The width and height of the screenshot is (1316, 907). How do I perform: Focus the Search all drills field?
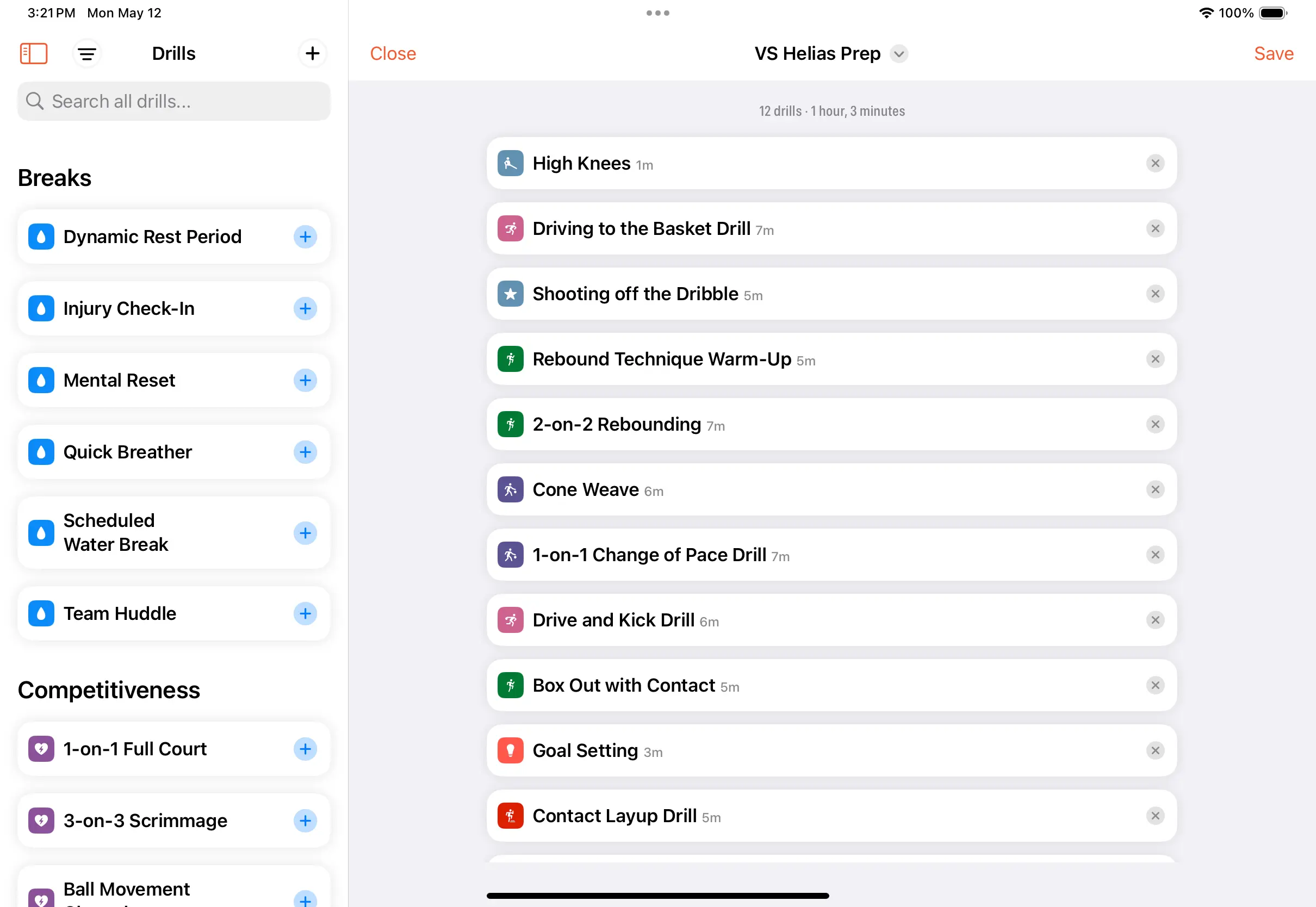click(x=174, y=101)
